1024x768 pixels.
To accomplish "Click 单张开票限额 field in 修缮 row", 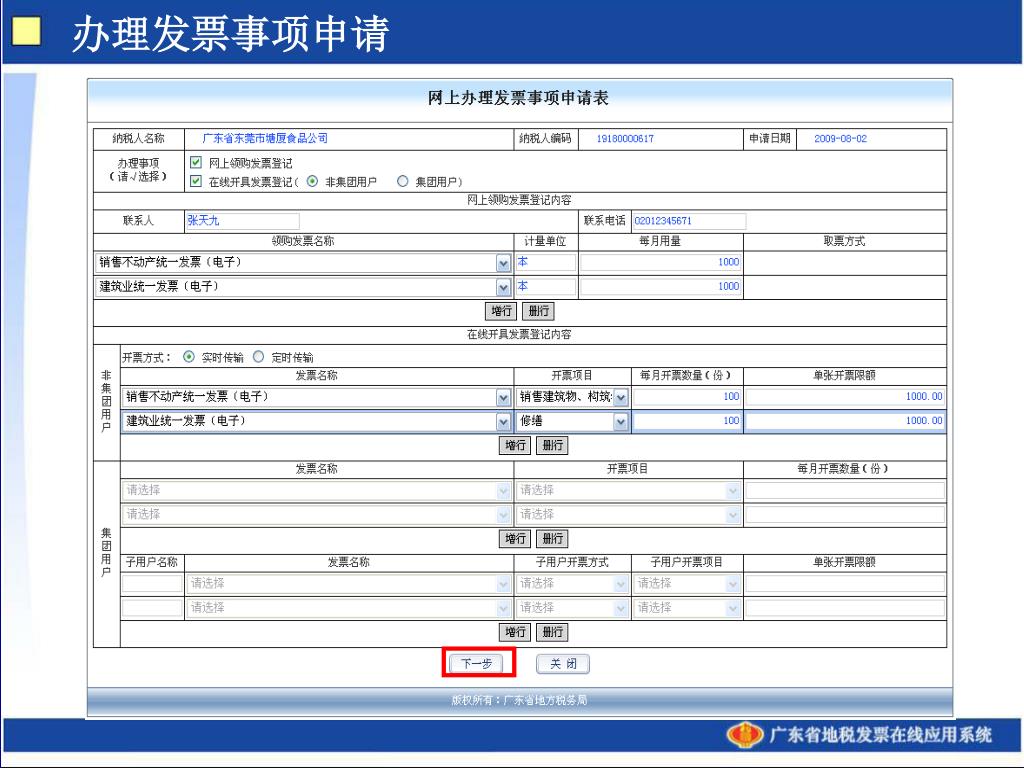I will 845,421.
